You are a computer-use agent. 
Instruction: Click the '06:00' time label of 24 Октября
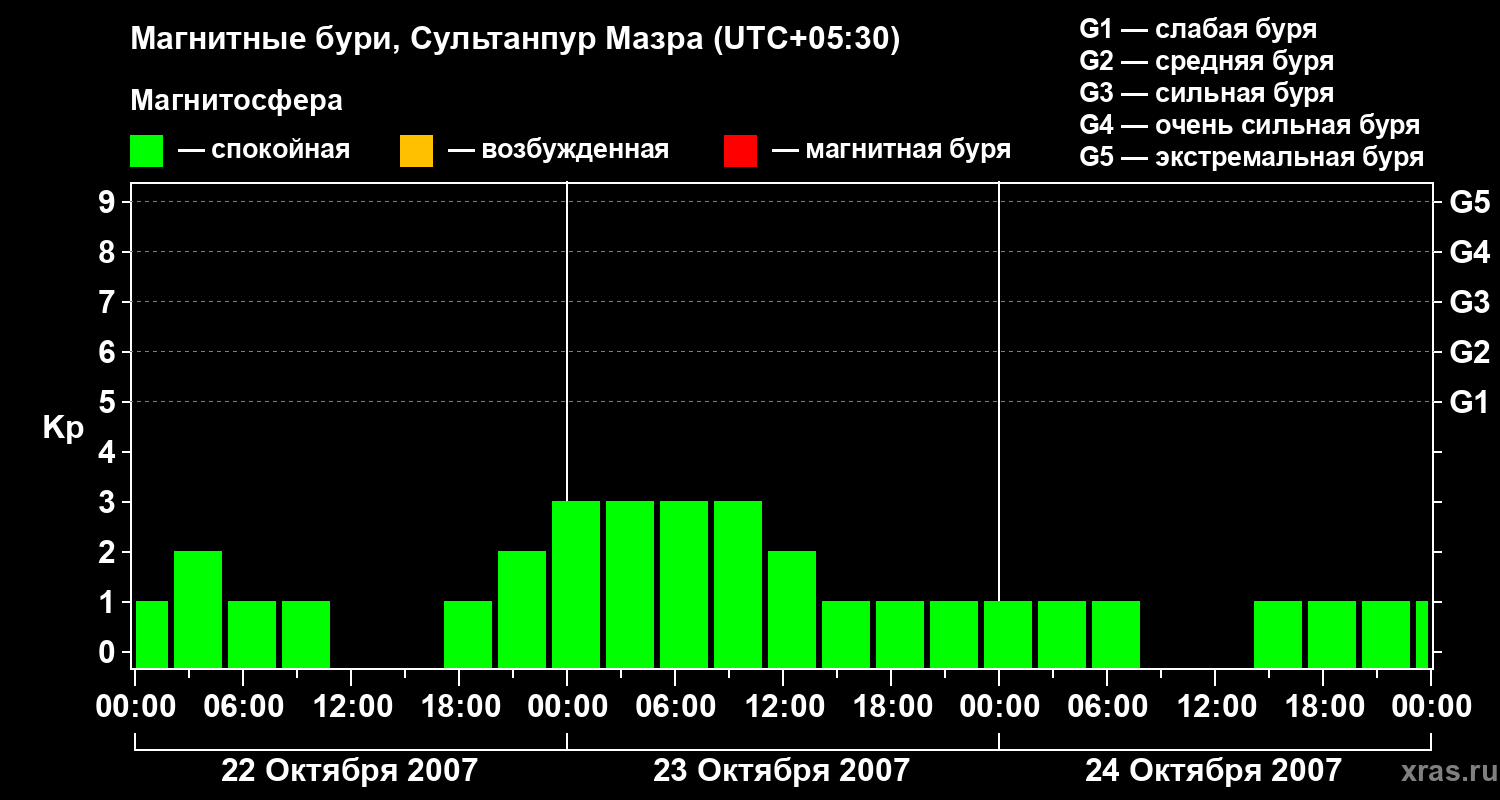[1107, 707]
